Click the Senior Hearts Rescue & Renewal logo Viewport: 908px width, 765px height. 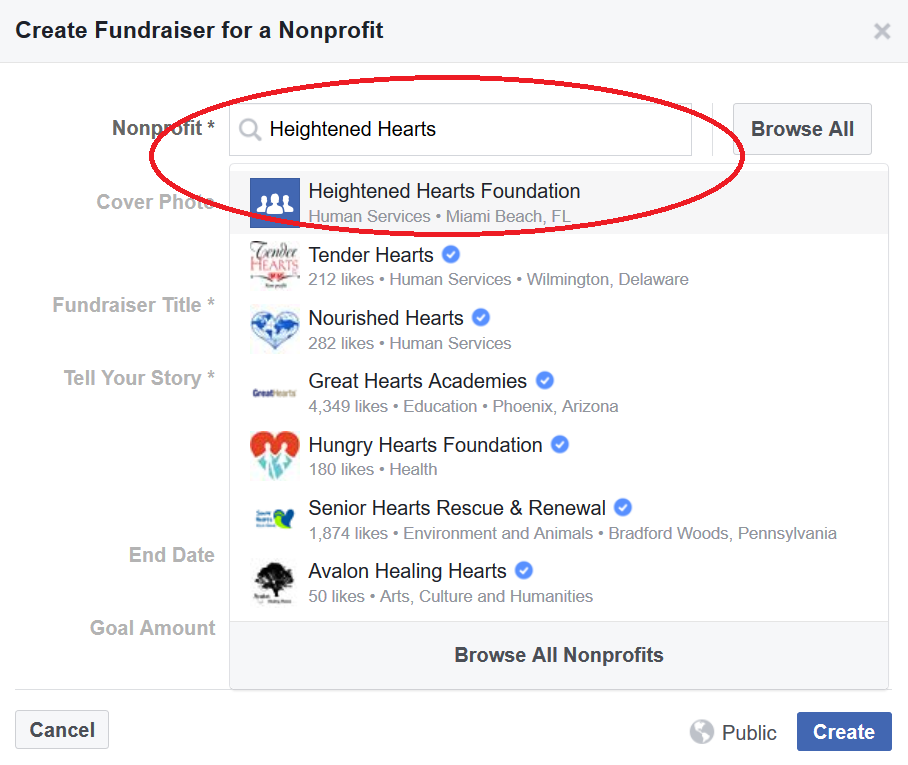click(274, 519)
